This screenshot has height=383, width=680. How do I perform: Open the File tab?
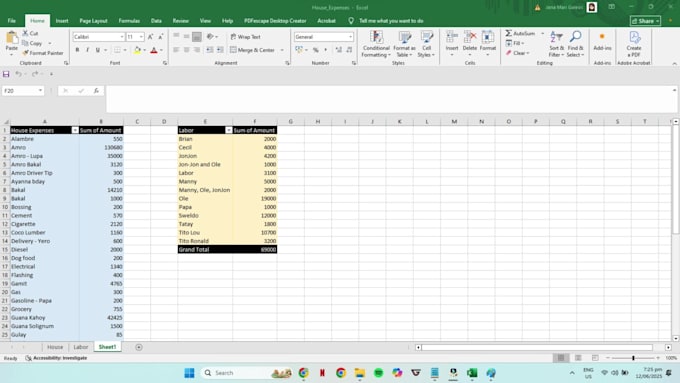point(12,21)
